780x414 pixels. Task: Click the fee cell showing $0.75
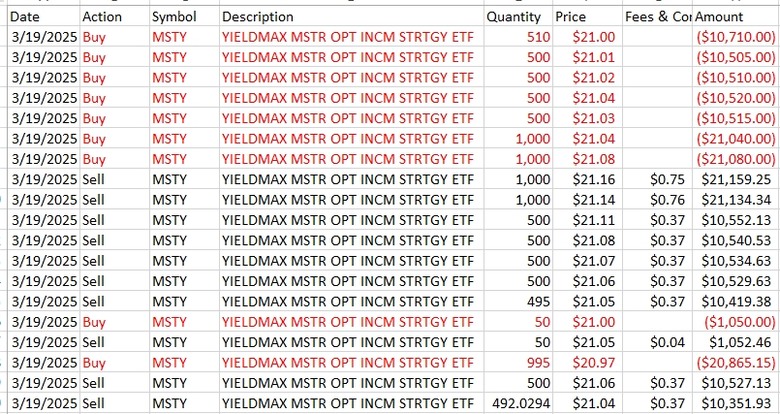[657, 180]
